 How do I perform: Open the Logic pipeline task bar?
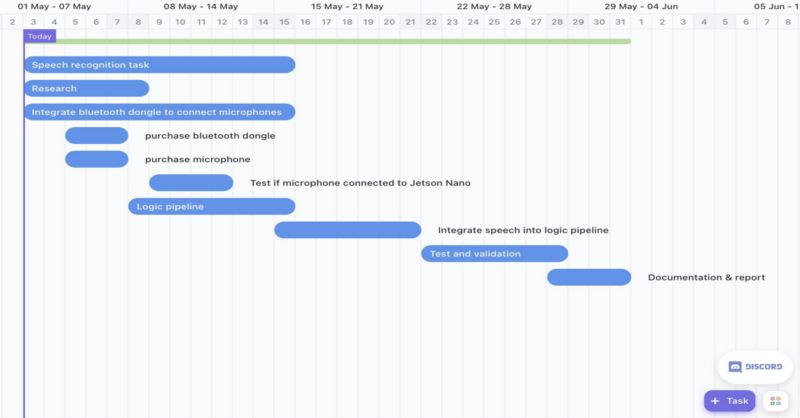212,206
